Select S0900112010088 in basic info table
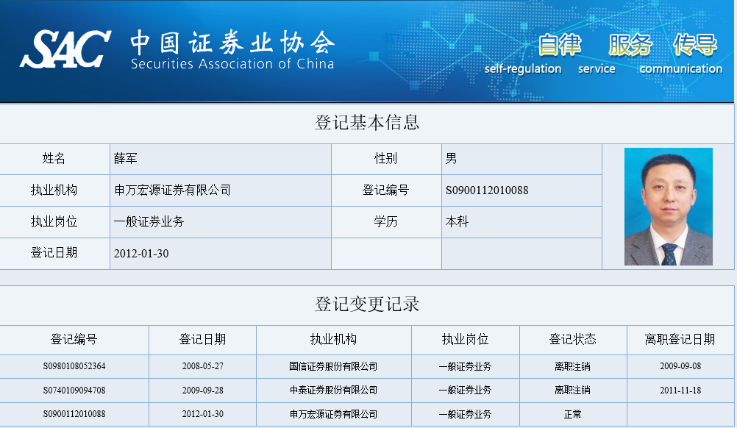 point(487,190)
